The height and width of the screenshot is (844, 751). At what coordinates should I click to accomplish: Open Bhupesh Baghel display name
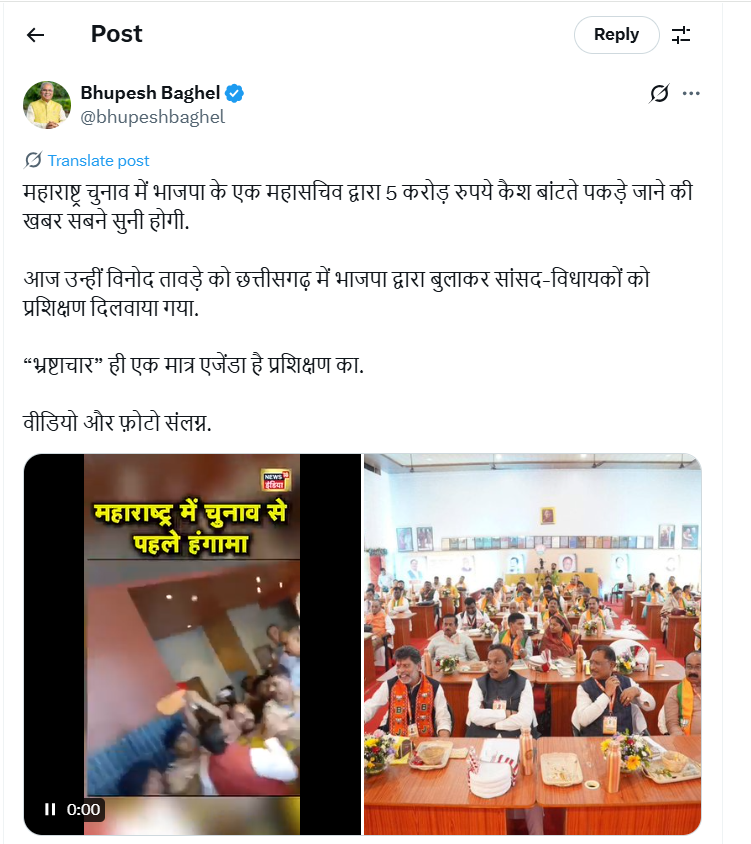[x=150, y=93]
